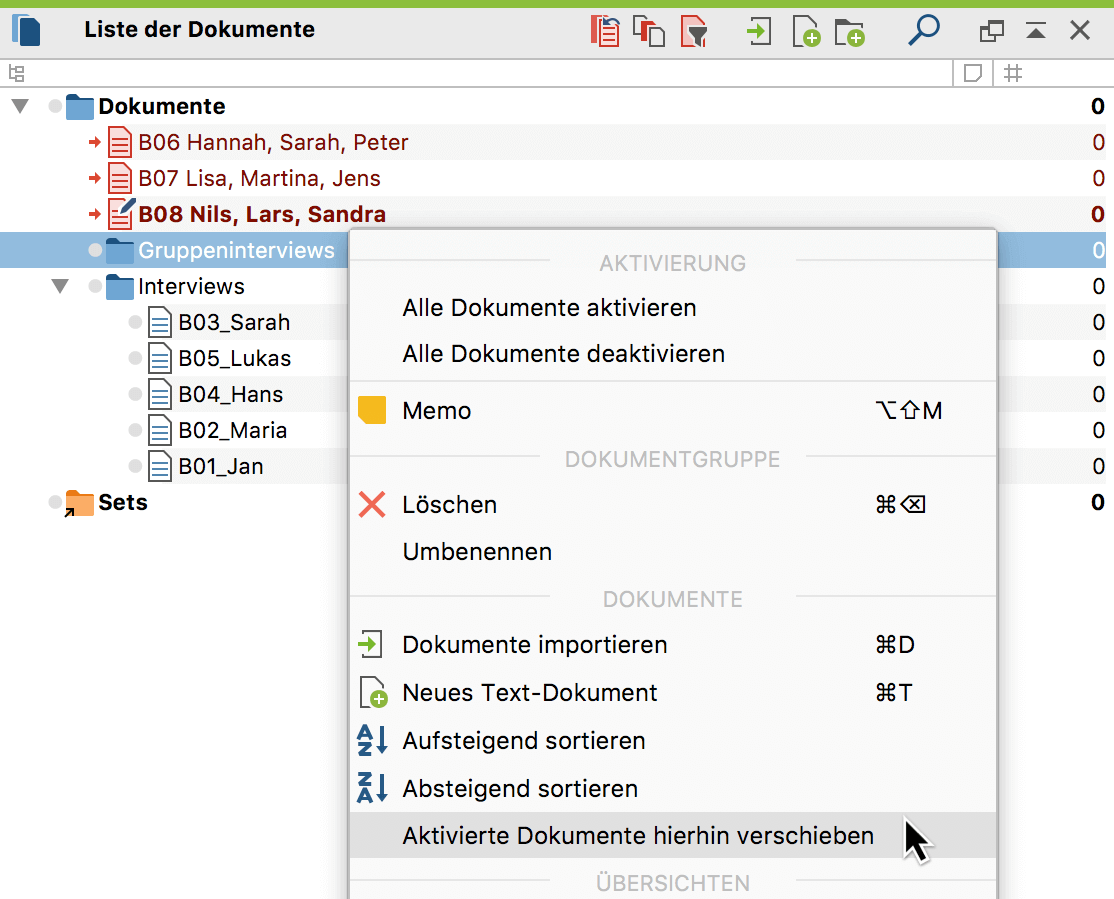Select the B08 Nils, Lars, Sandra document
The image size is (1114, 899).
[261, 215]
